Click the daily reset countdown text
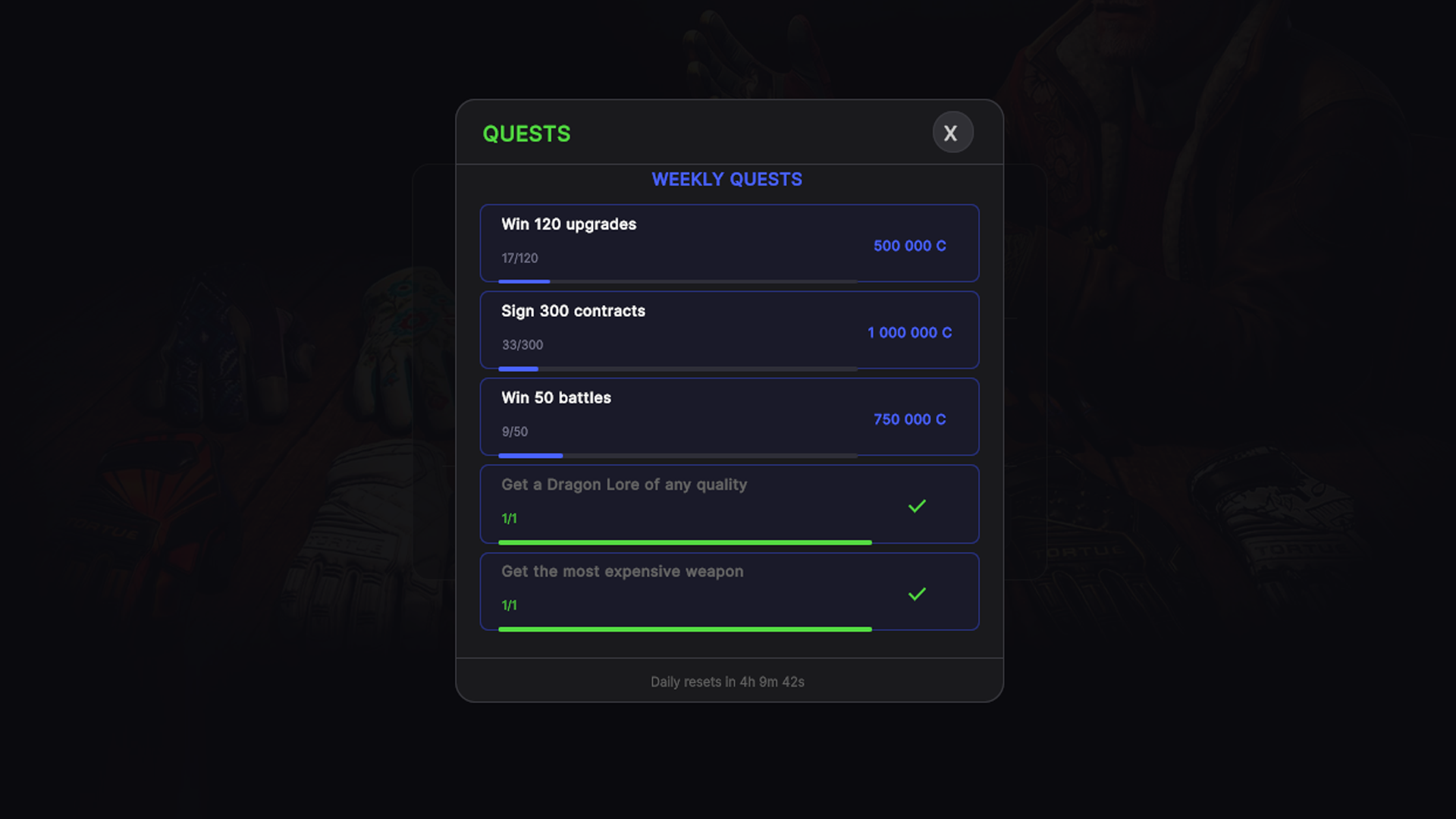Screen dimensions: 1456x819 [x=726, y=682]
